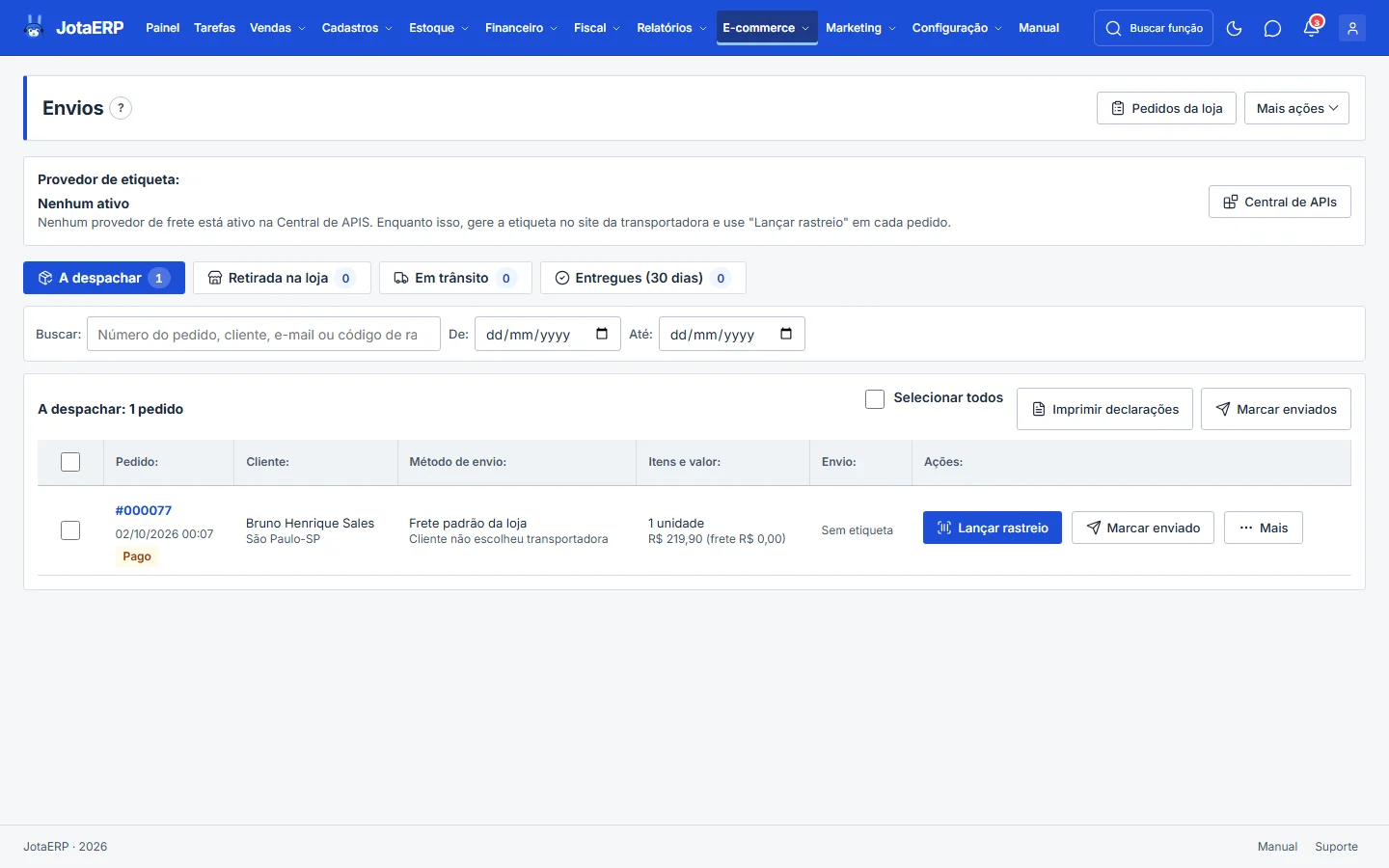
Task: Open Tarefas in the top menu
Action: point(214,28)
